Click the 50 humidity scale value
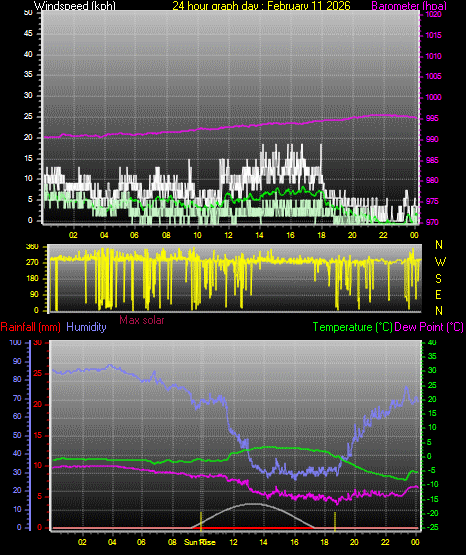 [17, 435]
